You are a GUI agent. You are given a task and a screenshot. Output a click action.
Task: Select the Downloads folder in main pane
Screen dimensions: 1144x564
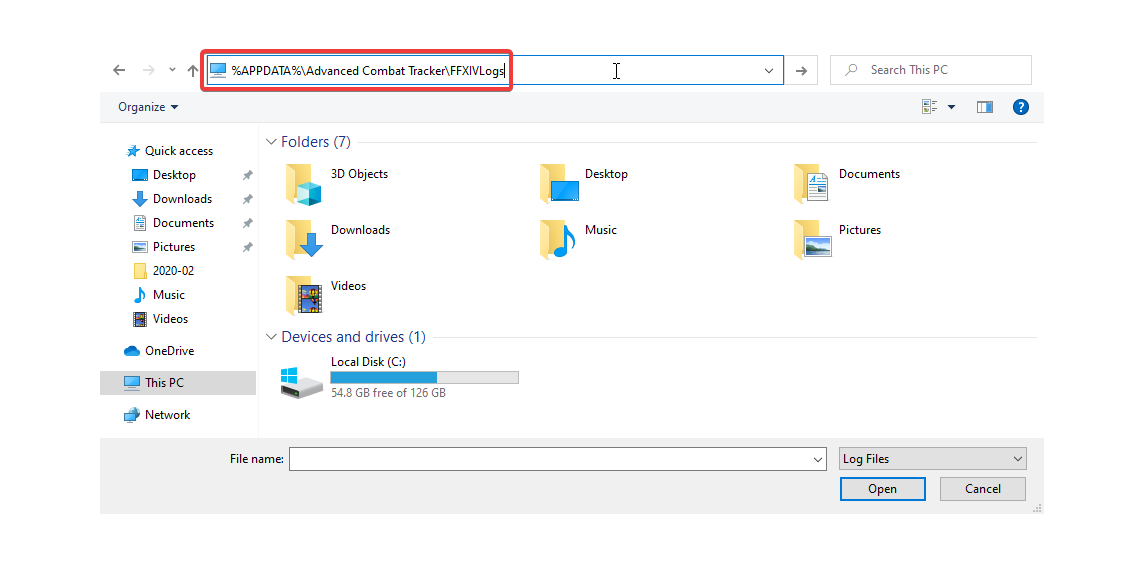coord(337,239)
